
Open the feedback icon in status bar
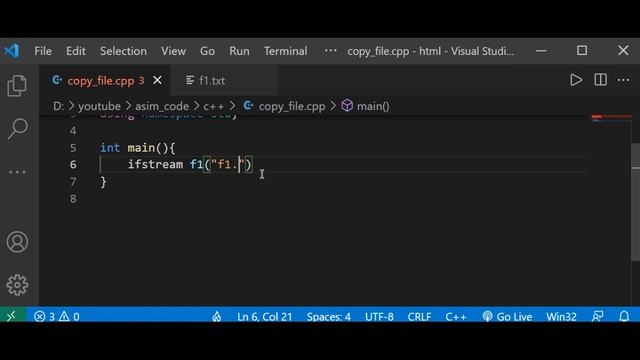pyautogui.click(x=598, y=316)
